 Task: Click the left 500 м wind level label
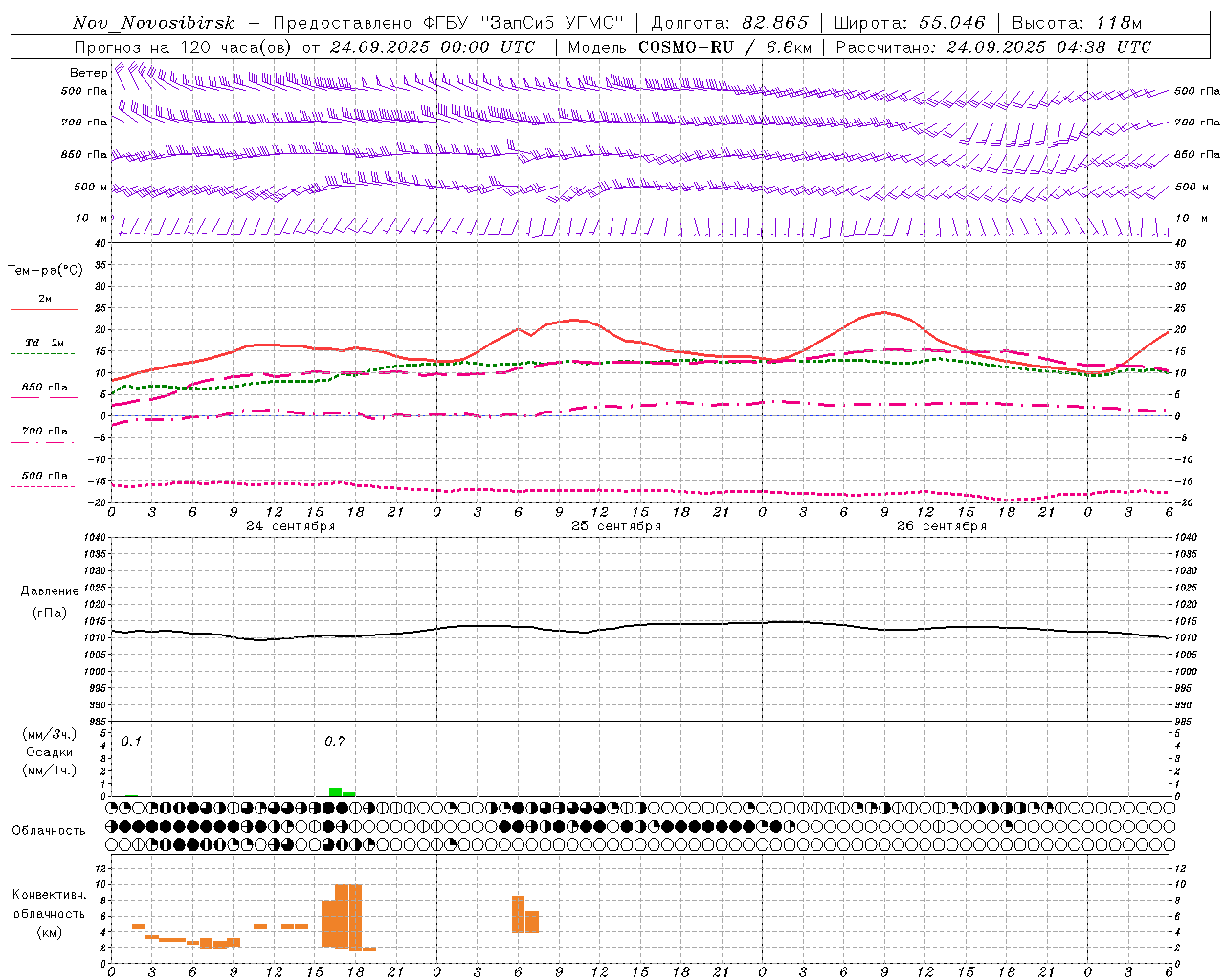coord(91,187)
